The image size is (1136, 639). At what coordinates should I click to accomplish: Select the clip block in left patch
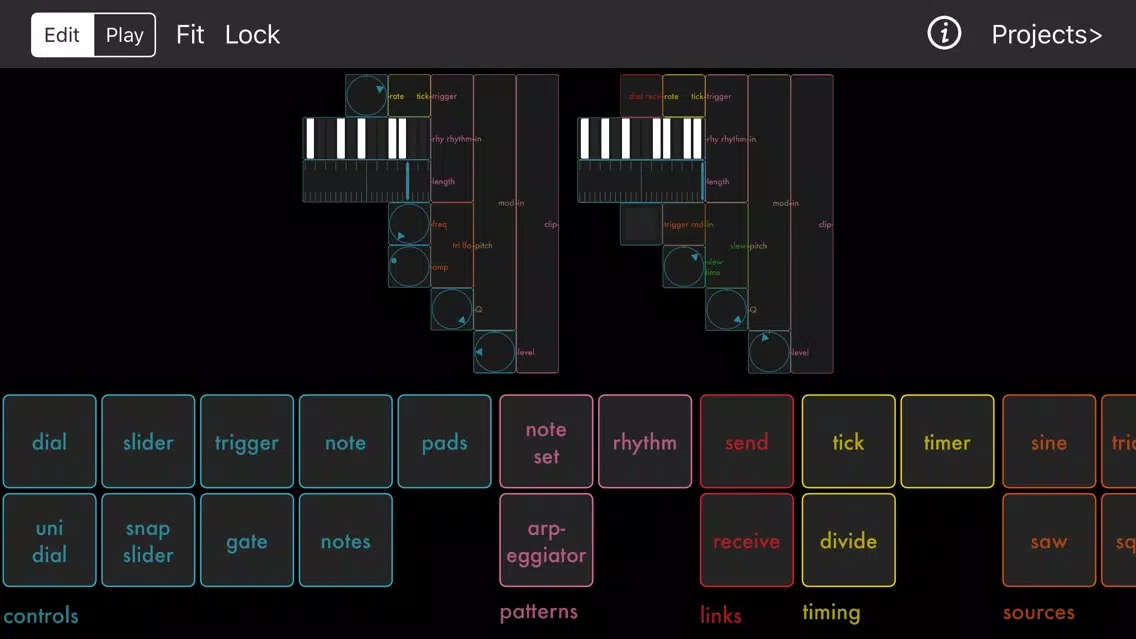(x=538, y=224)
